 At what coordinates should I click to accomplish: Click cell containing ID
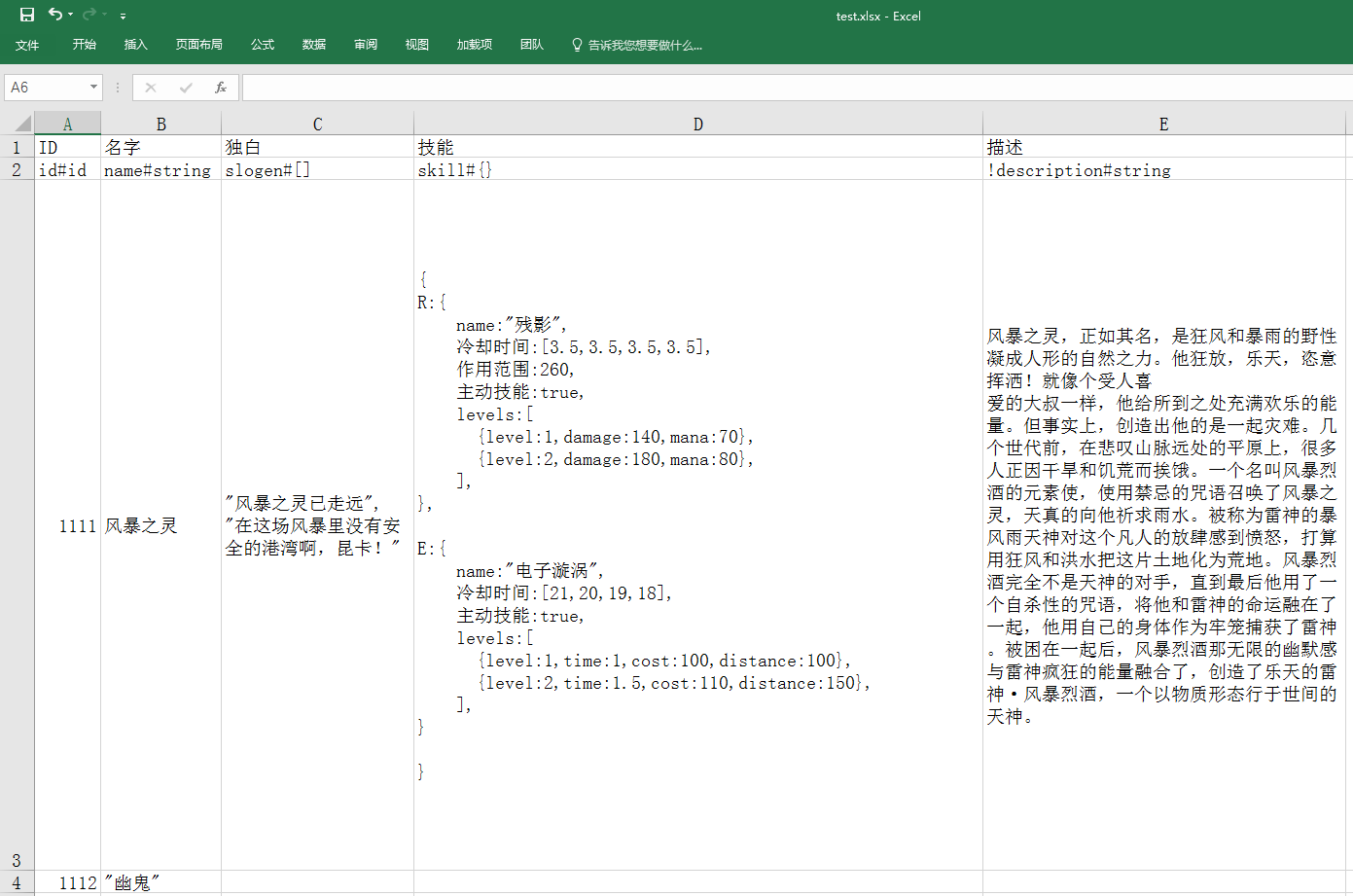[68, 147]
